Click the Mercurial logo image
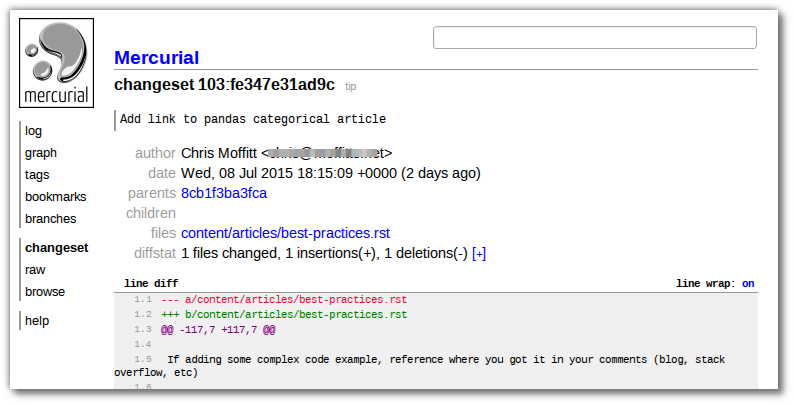The image size is (794, 405). (x=56, y=63)
